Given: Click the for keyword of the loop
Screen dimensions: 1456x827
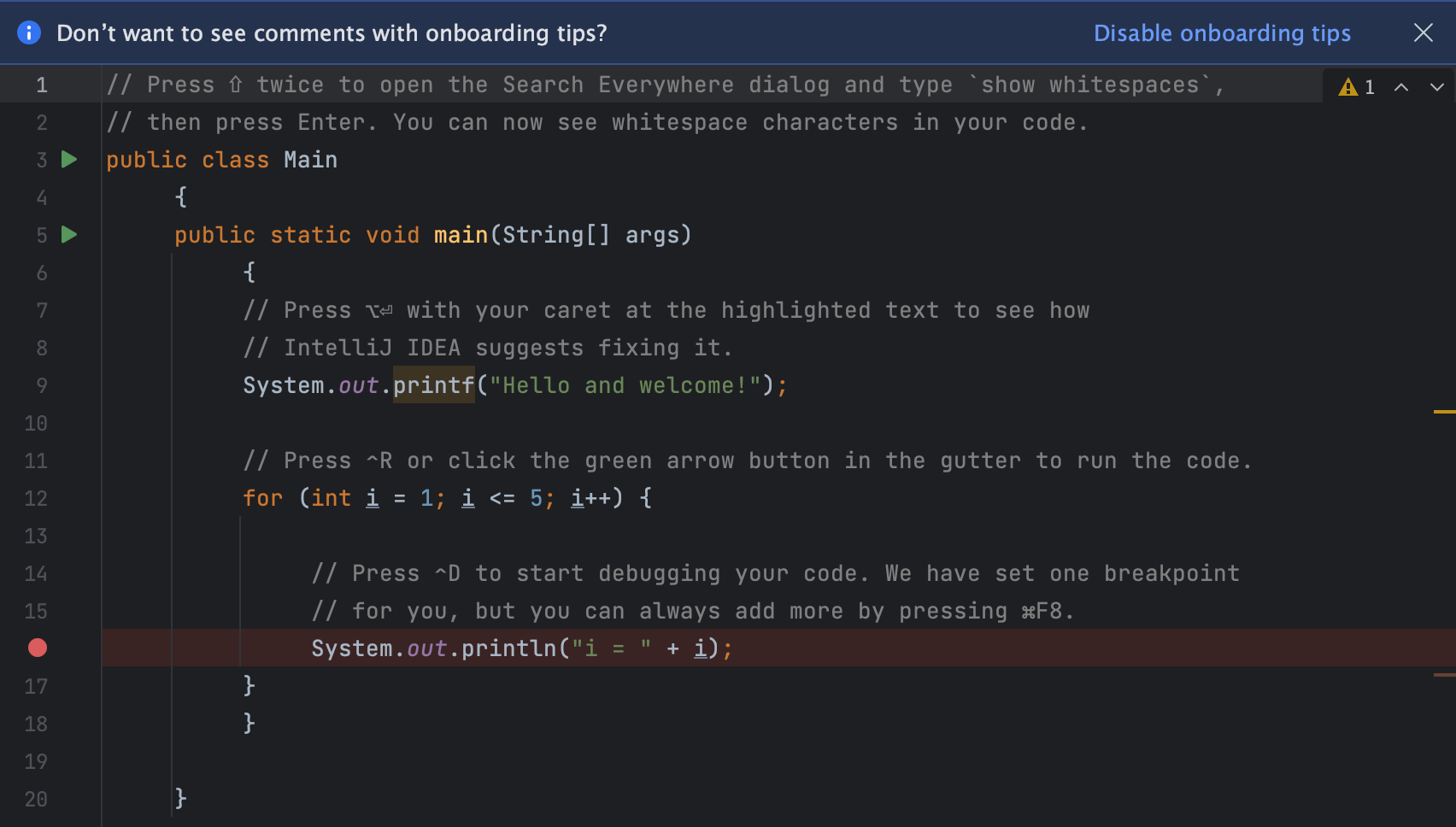Looking at the screenshot, I should coord(262,498).
